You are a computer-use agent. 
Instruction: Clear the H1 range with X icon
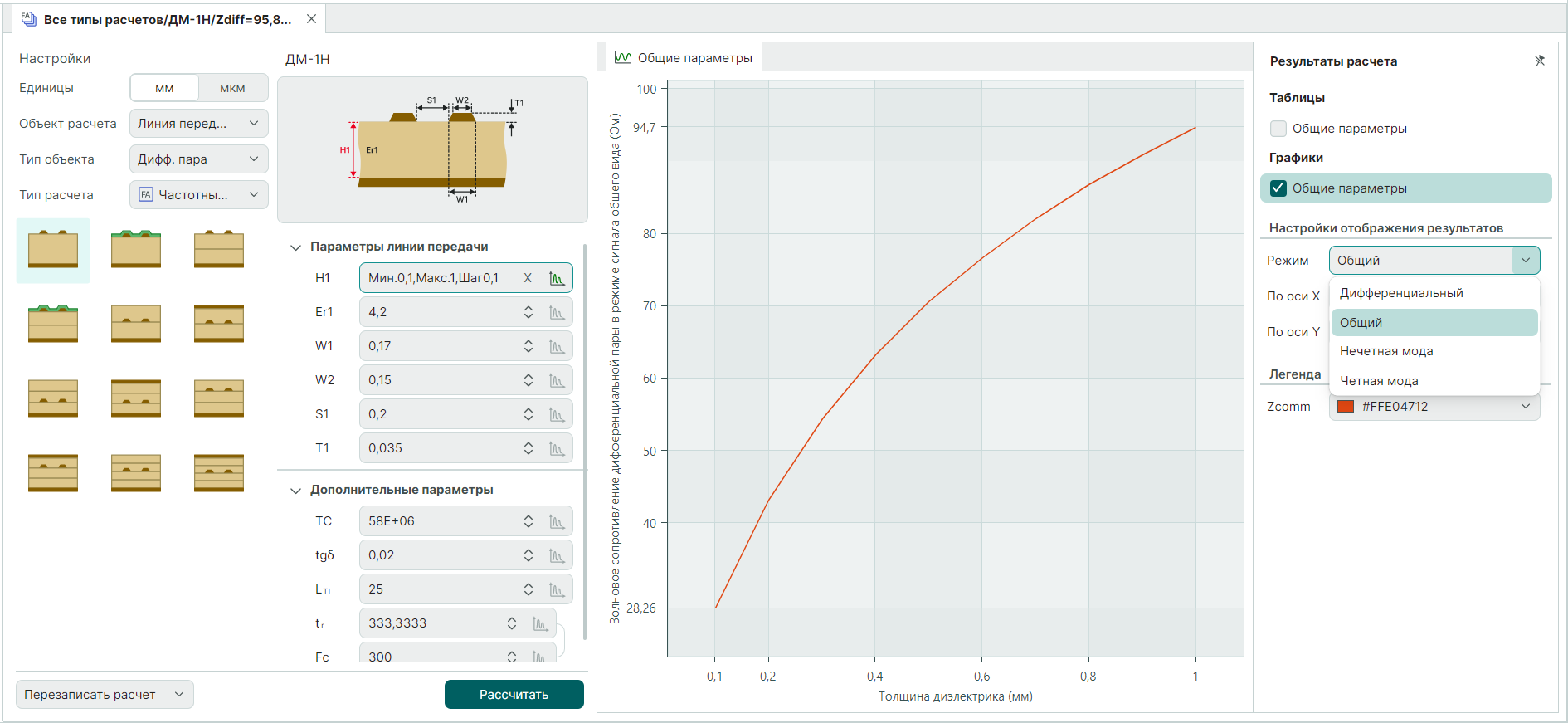coord(528,278)
